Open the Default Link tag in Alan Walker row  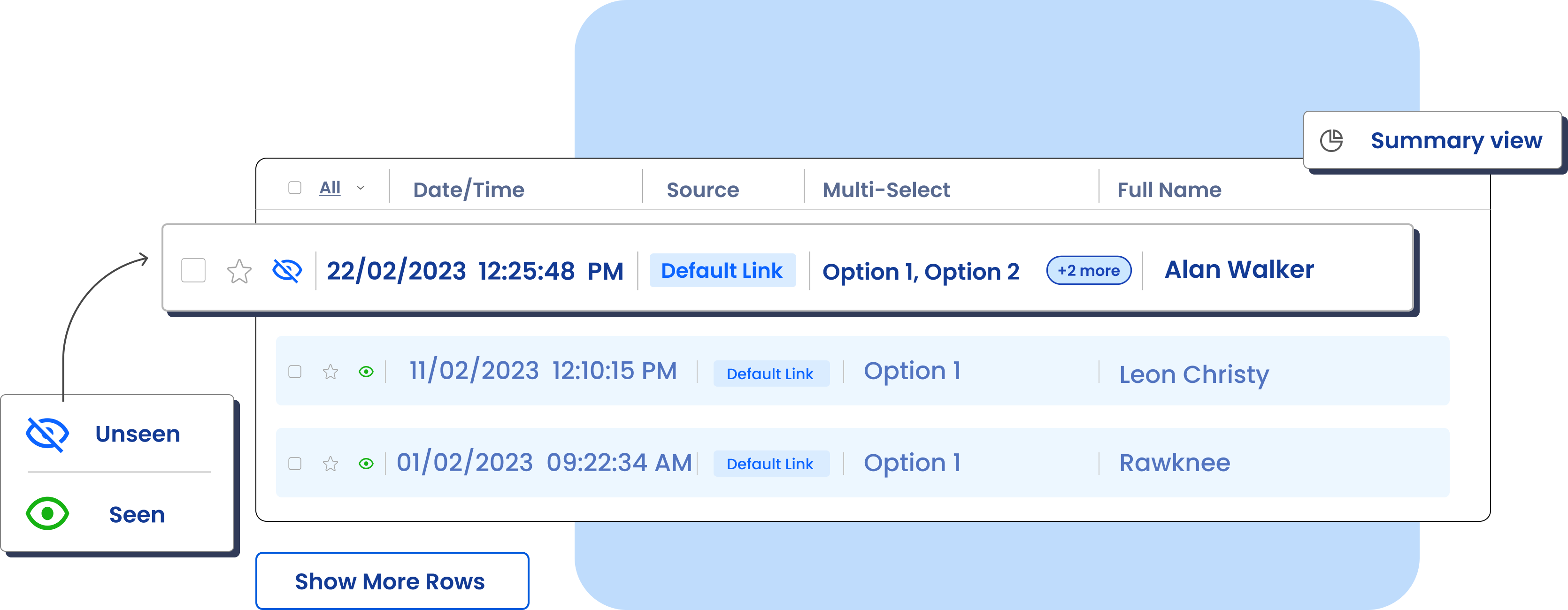(723, 270)
